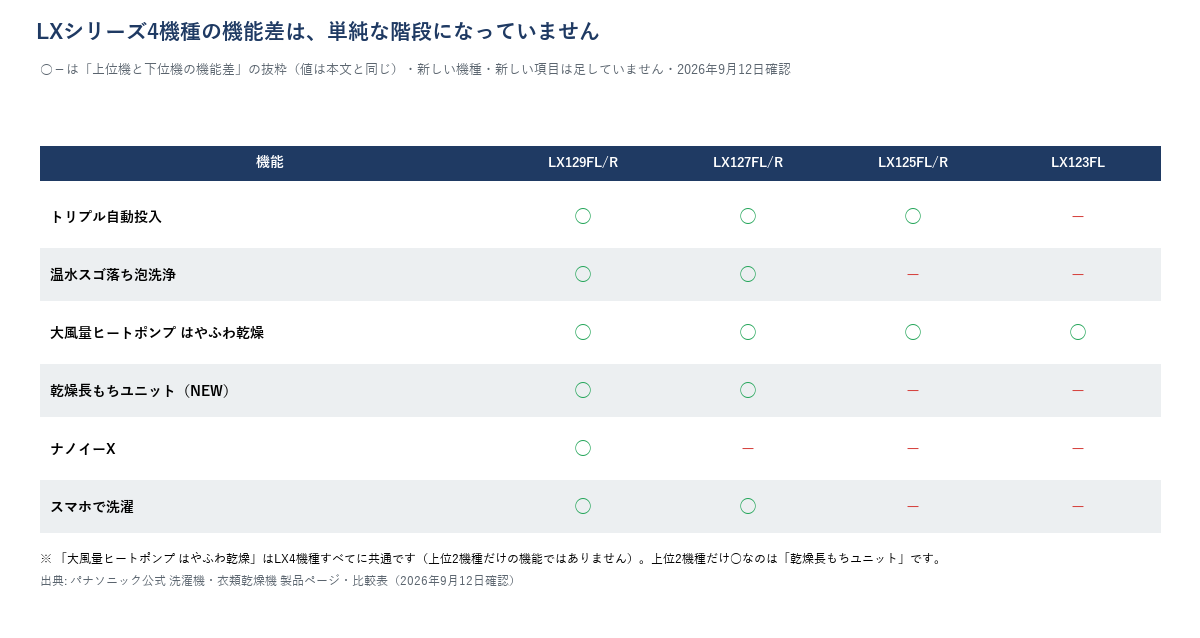Click the dash for 乾燥長もちユニット under LX125FL/R
Viewport: 1200px width, 638px height.
point(913,390)
